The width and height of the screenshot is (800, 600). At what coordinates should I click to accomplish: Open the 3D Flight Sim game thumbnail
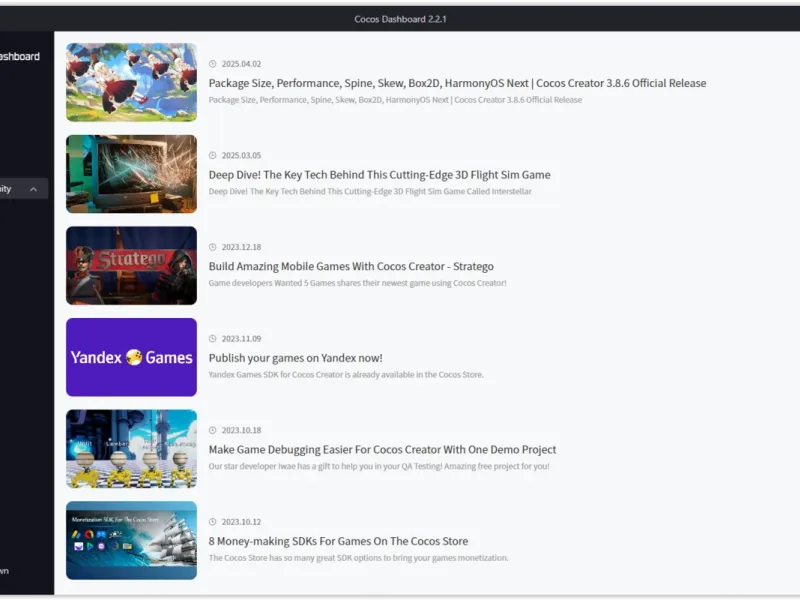pyautogui.click(x=131, y=174)
